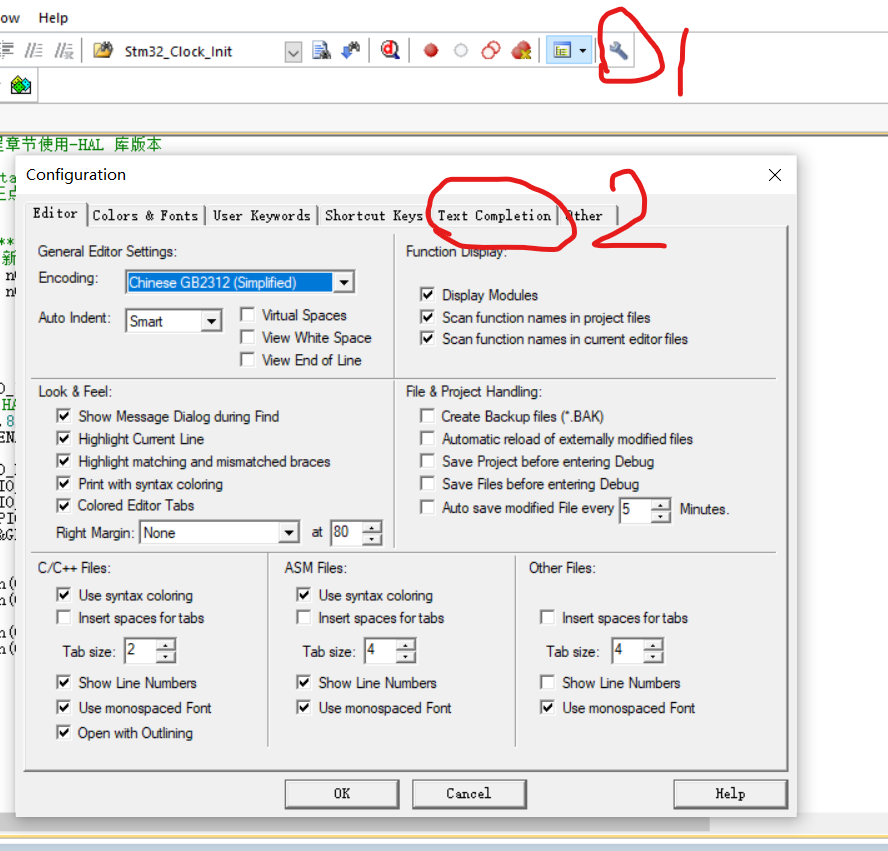888x851 pixels.
Task: Insert breakpoint with the red dot icon
Action: pos(431,51)
